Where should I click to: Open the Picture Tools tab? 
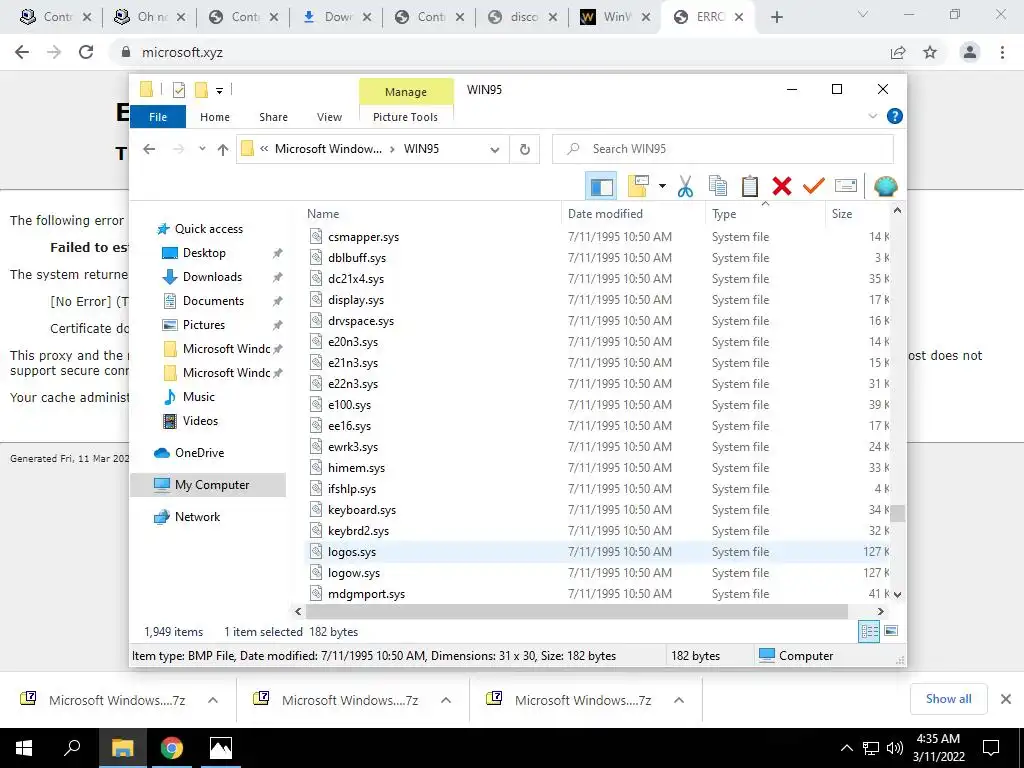pyautogui.click(x=406, y=117)
